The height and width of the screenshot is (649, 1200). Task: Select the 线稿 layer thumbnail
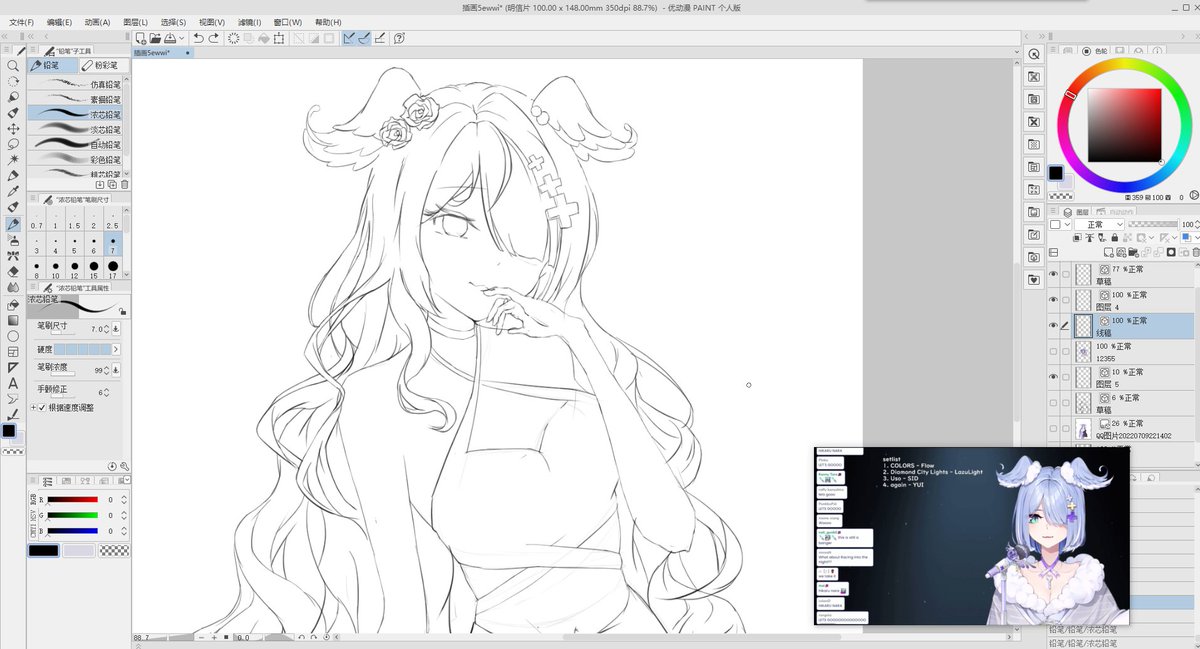[1084, 326]
